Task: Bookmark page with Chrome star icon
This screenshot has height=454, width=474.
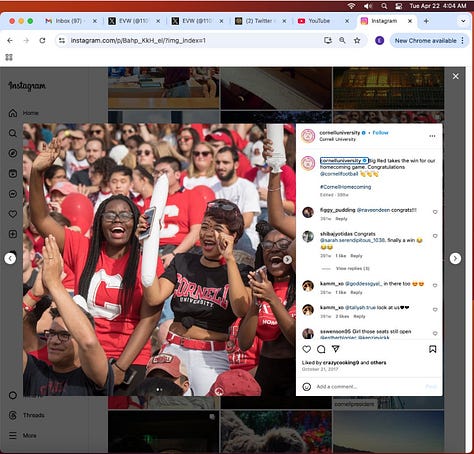Action: [x=357, y=40]
